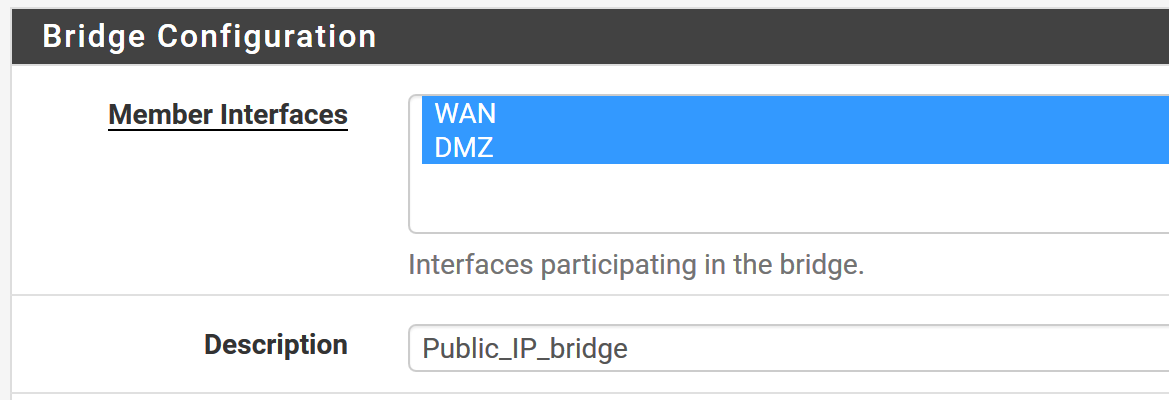Click the Description field label

pyautogui.click(x=275, y=345)
